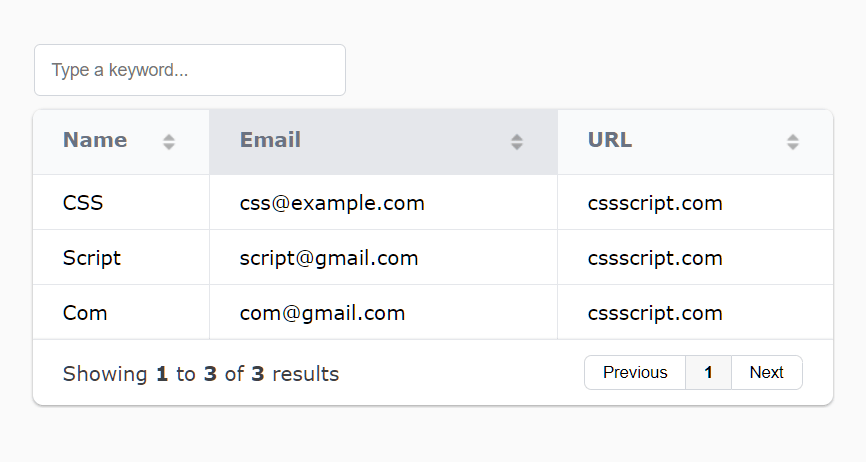Click the Name column header
The image size is (866, 462).
pos(122,142)
